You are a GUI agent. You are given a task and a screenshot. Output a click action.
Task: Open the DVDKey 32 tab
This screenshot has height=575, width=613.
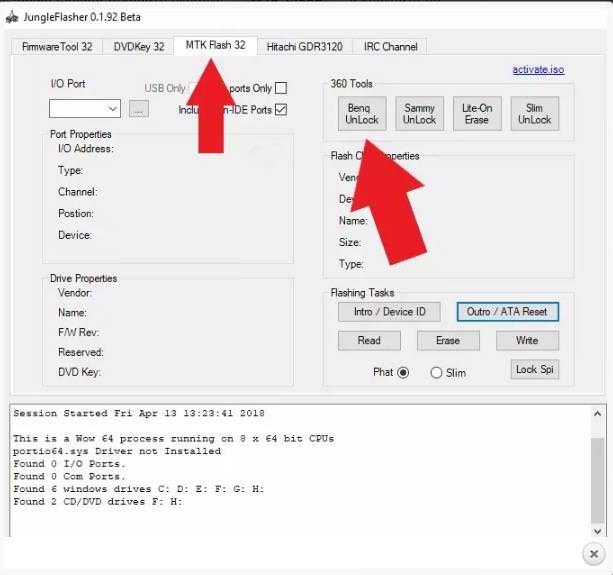138,47
